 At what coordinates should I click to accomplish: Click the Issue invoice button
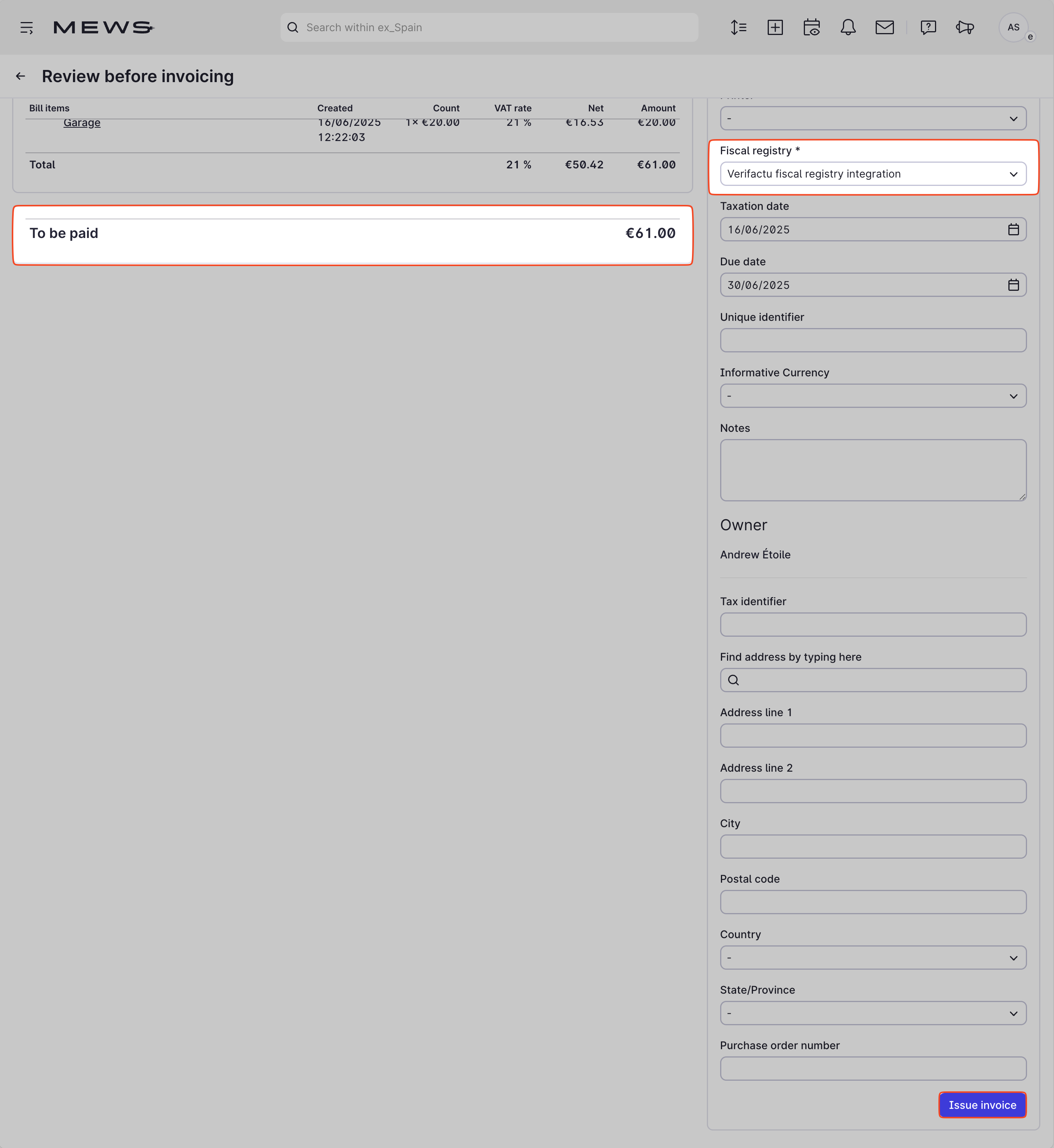coord(982,1105)
